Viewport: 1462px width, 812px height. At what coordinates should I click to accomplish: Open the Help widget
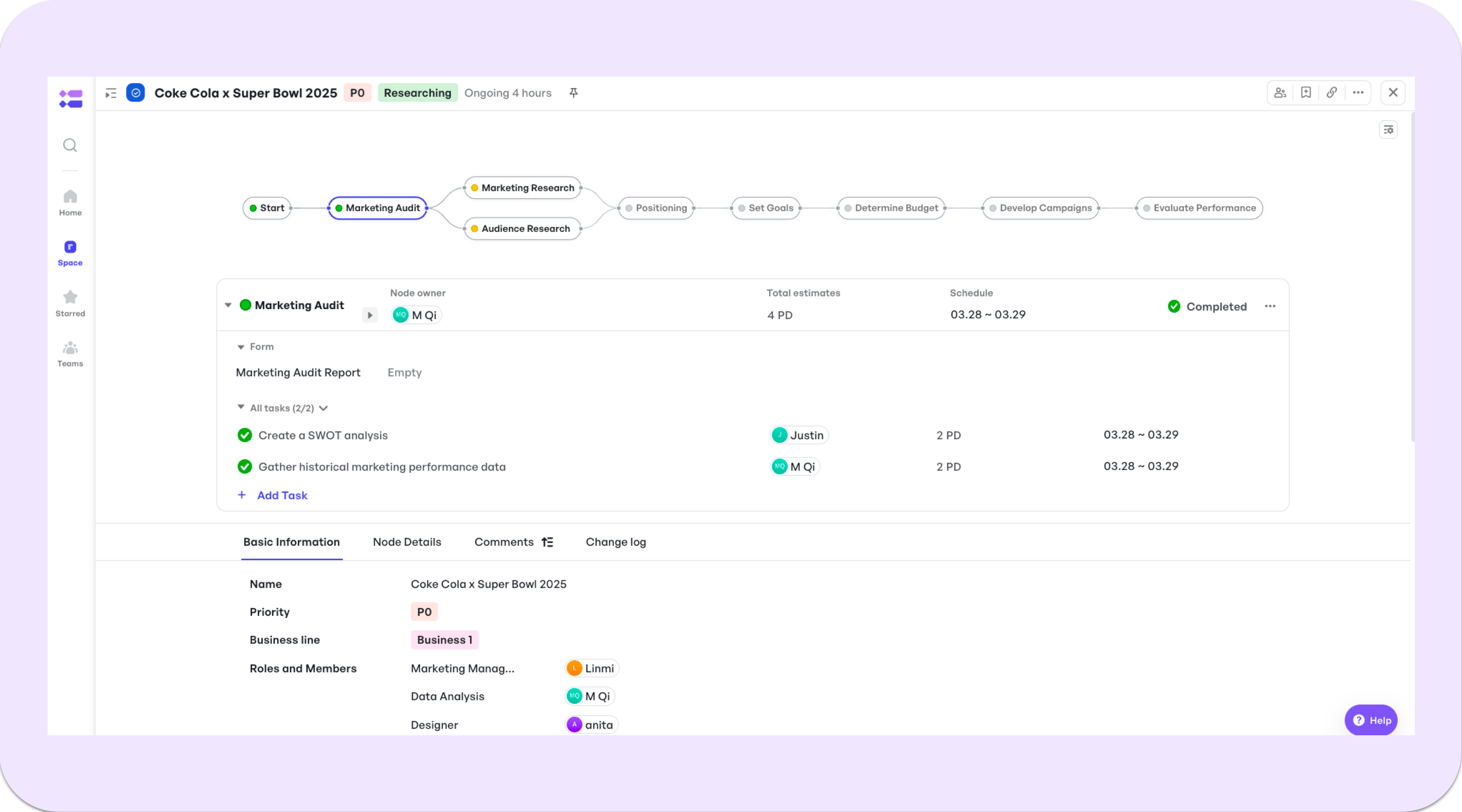coord(1371,720)
